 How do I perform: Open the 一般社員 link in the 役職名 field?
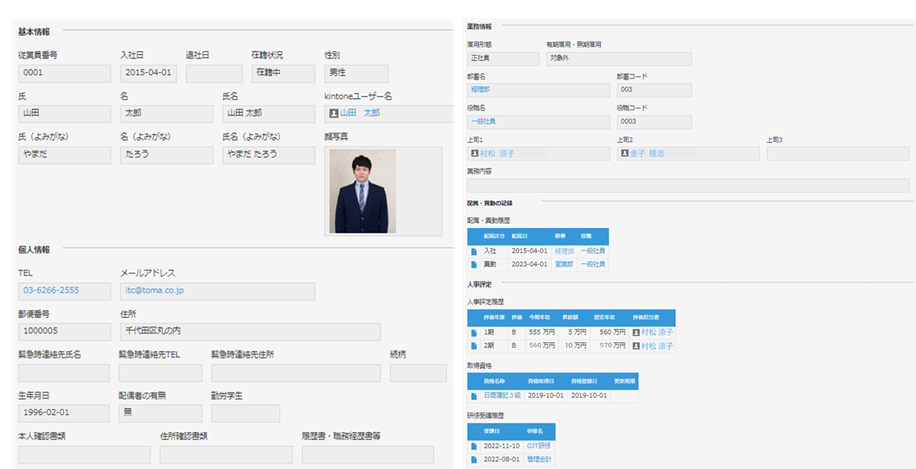coord(483,121)
